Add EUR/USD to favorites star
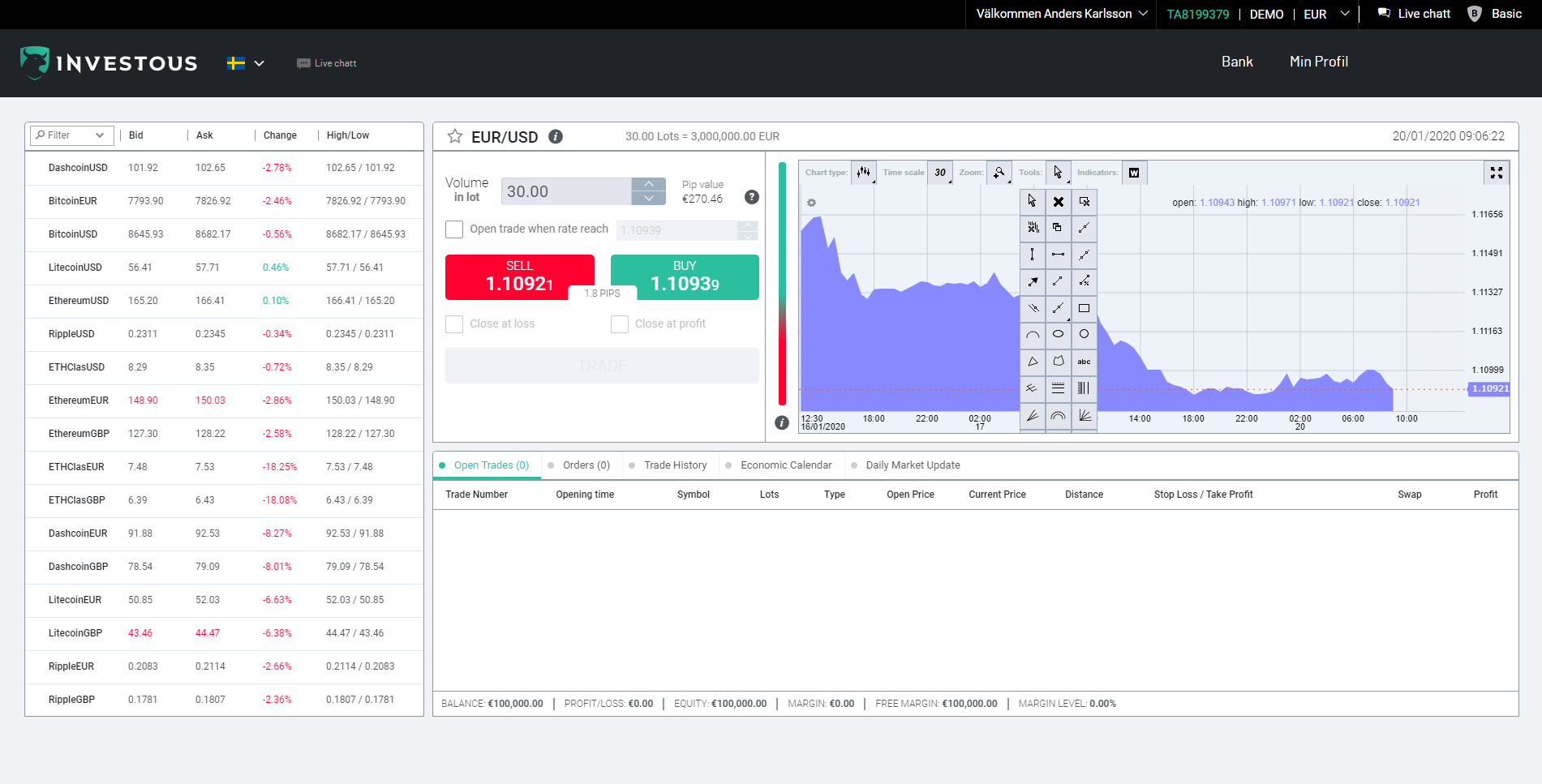The height and width of the screenshot is (784, 1542). click(455, 136)
